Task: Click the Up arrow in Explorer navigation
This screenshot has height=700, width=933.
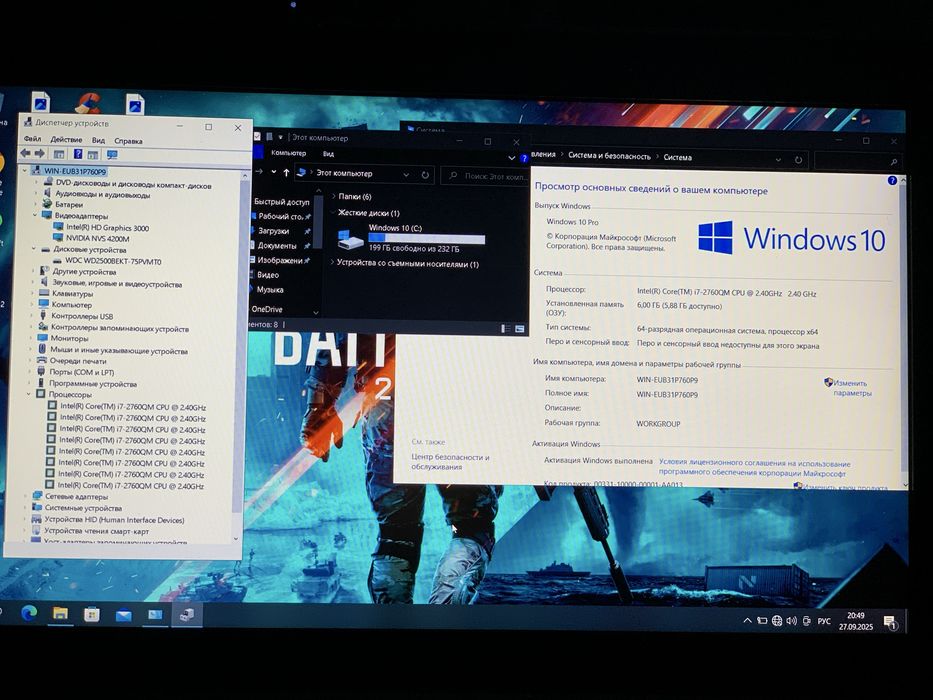Action: 286,173
